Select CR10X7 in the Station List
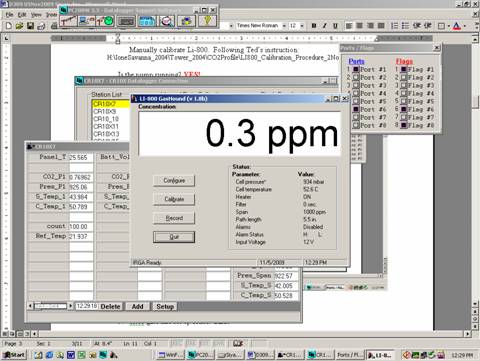This screenshot has width=480, height=361. point(111,104)
